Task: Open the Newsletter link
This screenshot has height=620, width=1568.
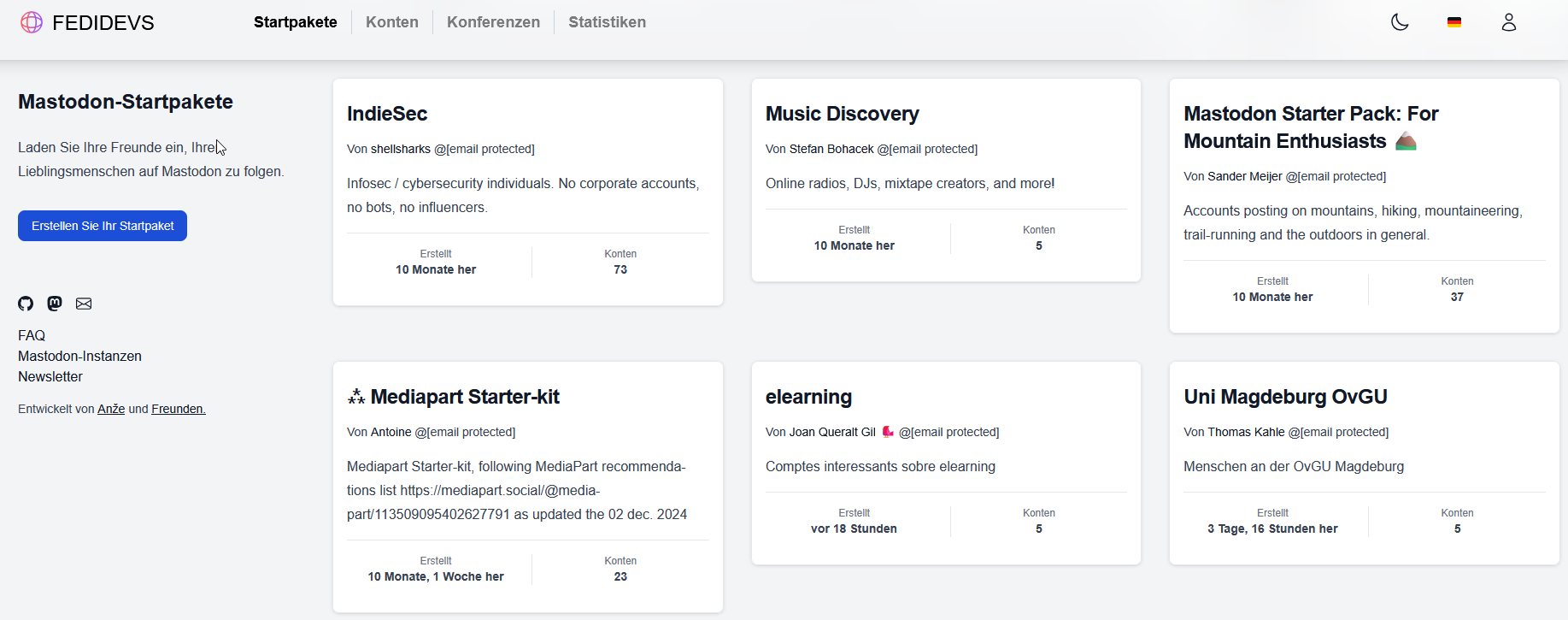Action: [x=50, y=377]
